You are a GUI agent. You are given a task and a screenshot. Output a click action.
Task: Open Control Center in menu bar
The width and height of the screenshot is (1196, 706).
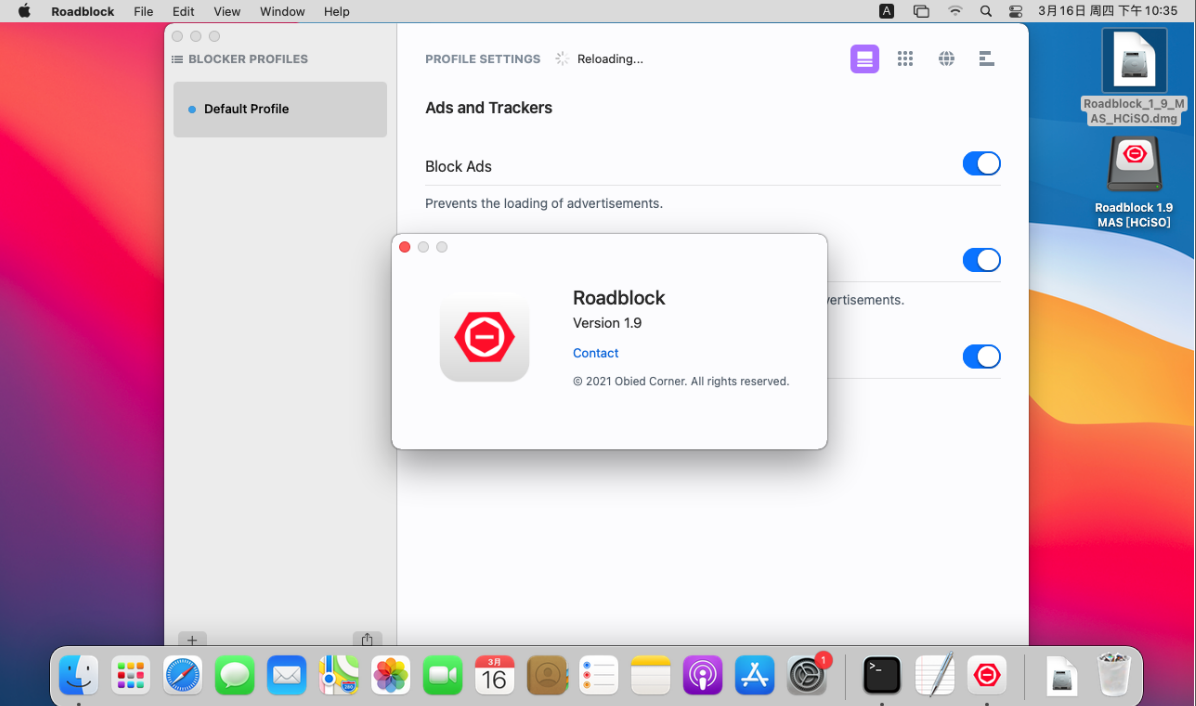point(1015,11)
